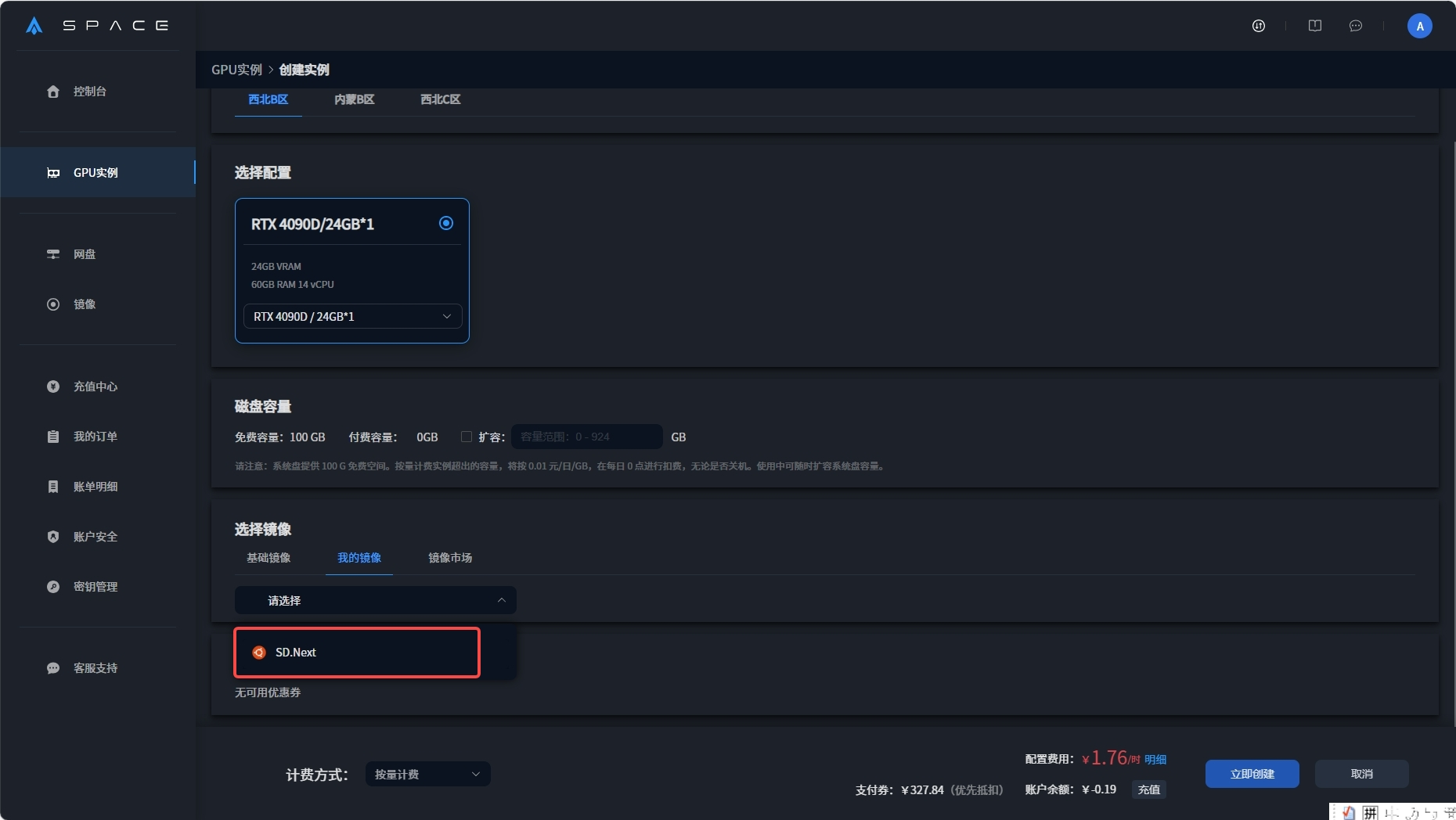The height and width of the screenshot is (820, 1456).
Task: Click the 账户余额 ¥-0.19 text
Action: (1071, 789)
